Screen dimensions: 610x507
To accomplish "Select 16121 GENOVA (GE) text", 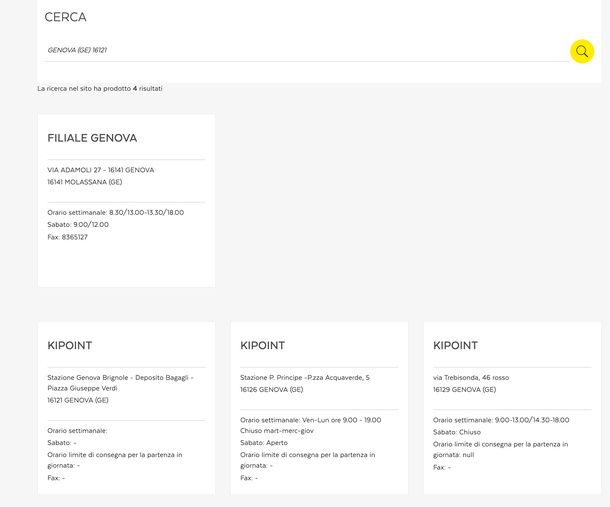I will (78, 400).
